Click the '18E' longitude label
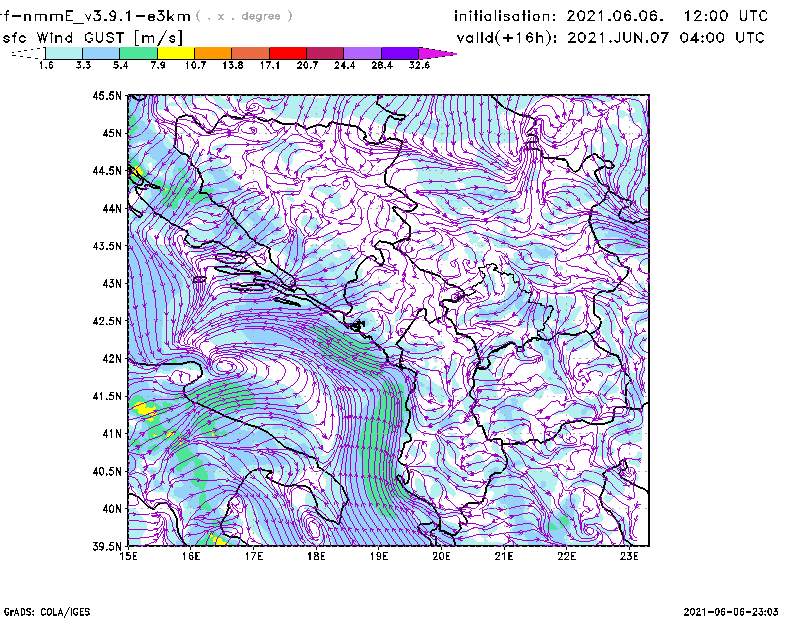 pyautogui.click(x=316, y=556)
